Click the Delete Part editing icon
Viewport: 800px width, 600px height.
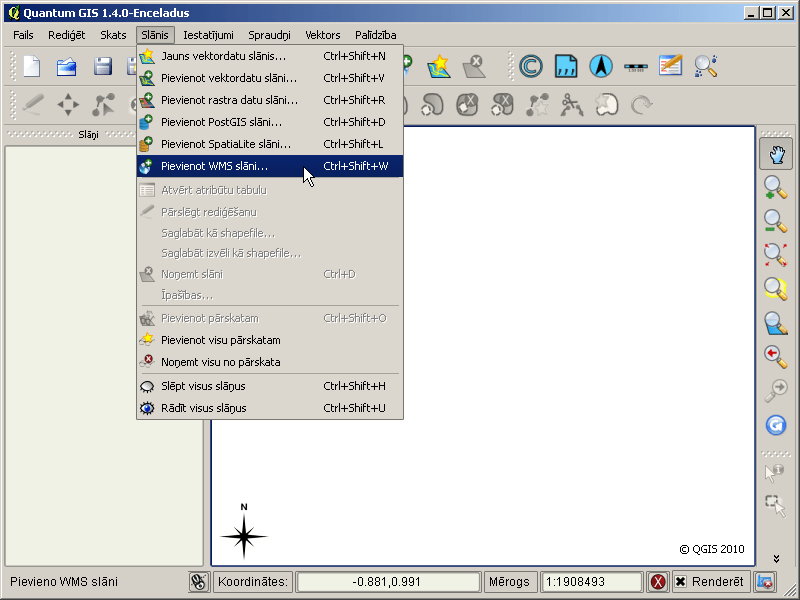(502, 105)
